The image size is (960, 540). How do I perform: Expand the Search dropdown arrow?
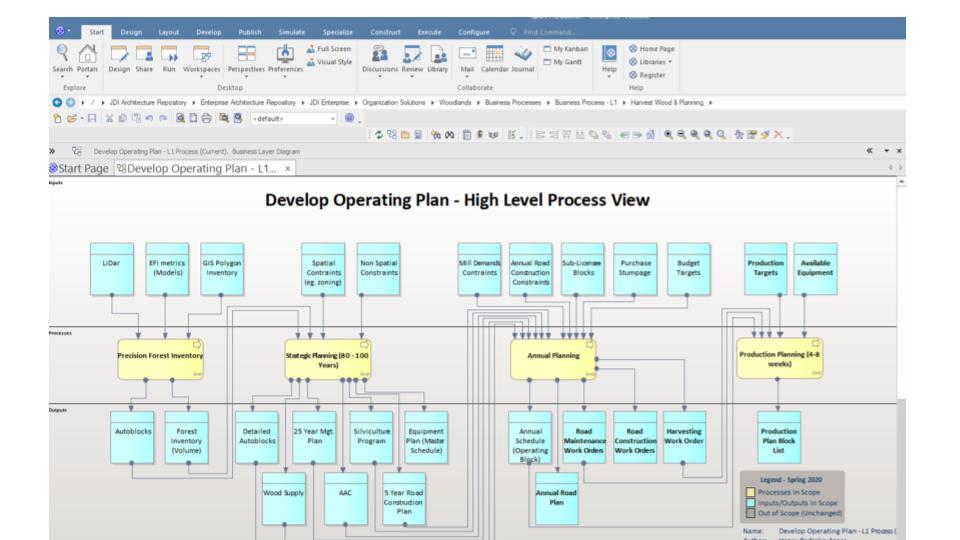62,77
